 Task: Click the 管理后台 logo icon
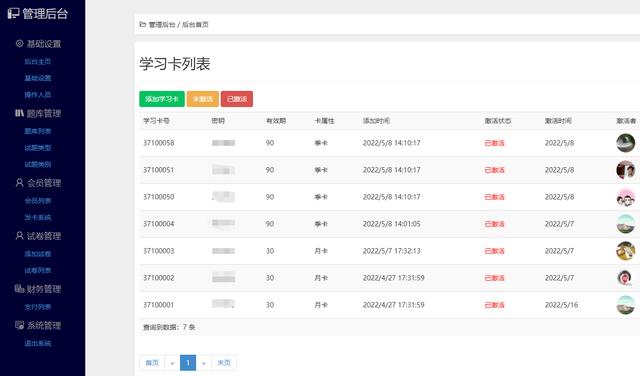click(x=13, y=13)
